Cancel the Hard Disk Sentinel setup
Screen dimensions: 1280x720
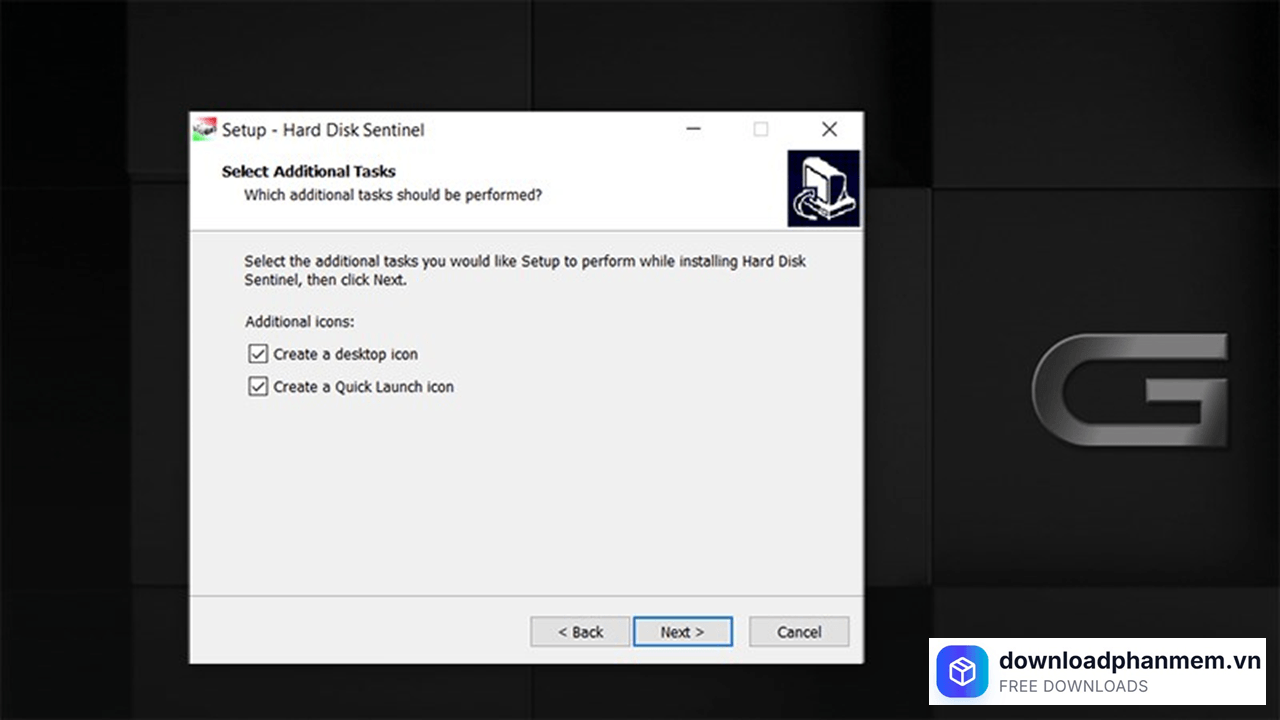(x=799, y=632)
